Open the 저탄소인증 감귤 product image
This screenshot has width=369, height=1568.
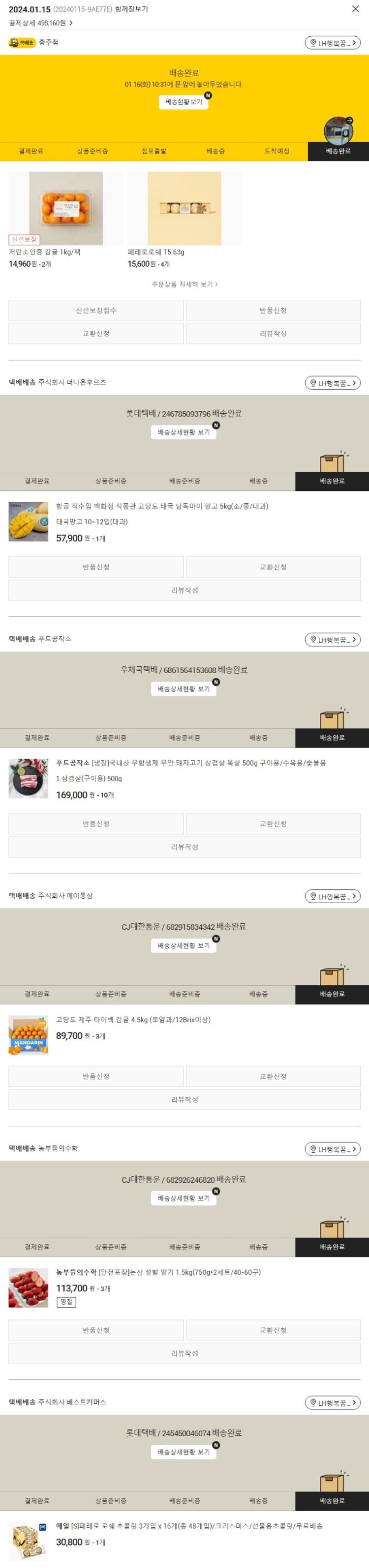pos(66,208)
